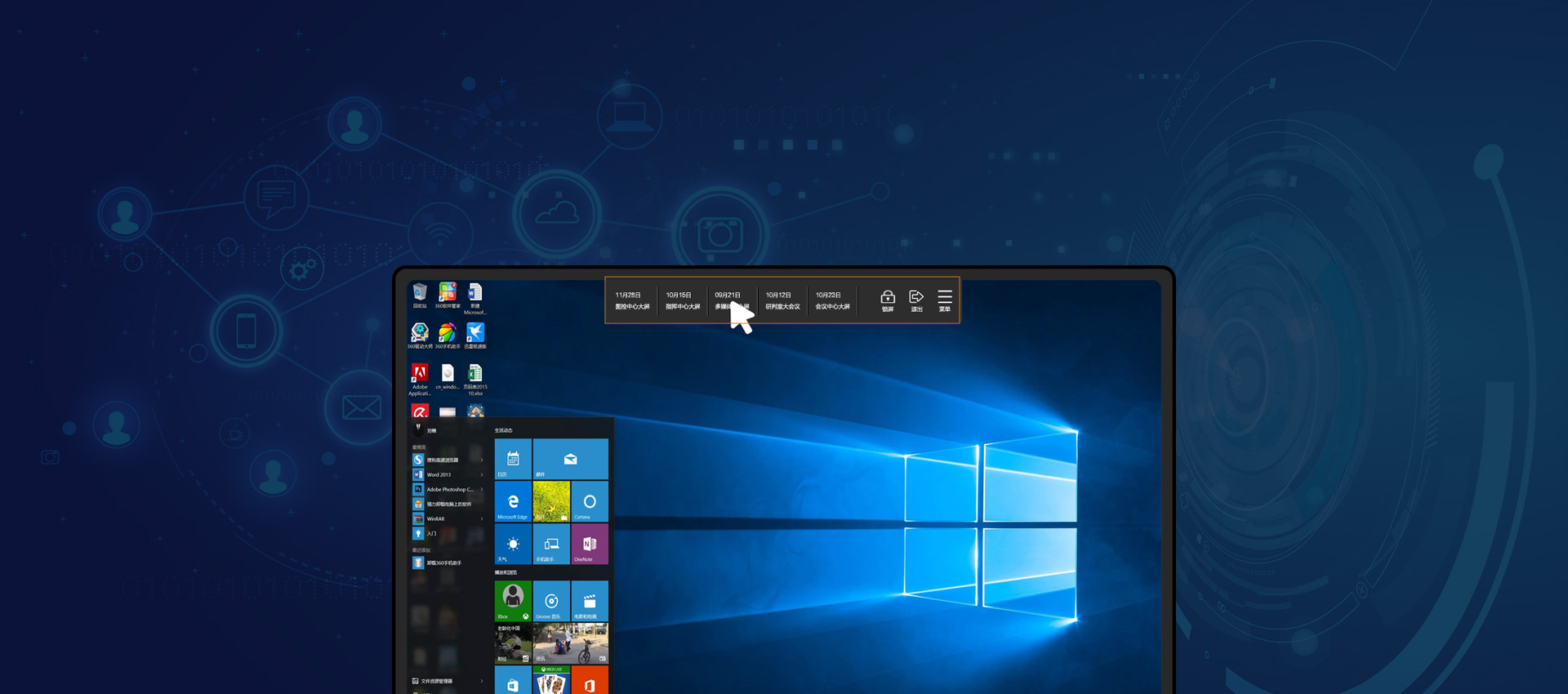Click the 锁屏 lock screen icon
Image resolution: width=1568 pixels, height=694 pixels.
[888, 300]
